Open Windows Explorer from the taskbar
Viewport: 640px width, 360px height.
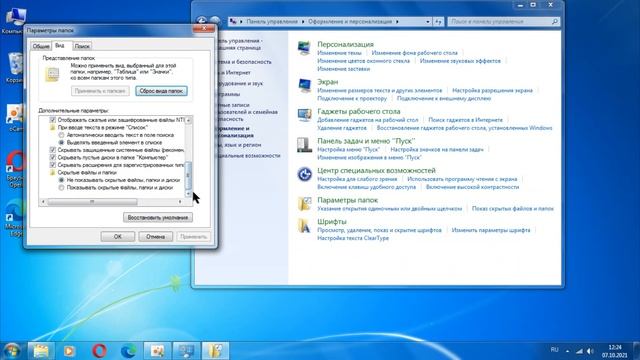pos(40,351)
